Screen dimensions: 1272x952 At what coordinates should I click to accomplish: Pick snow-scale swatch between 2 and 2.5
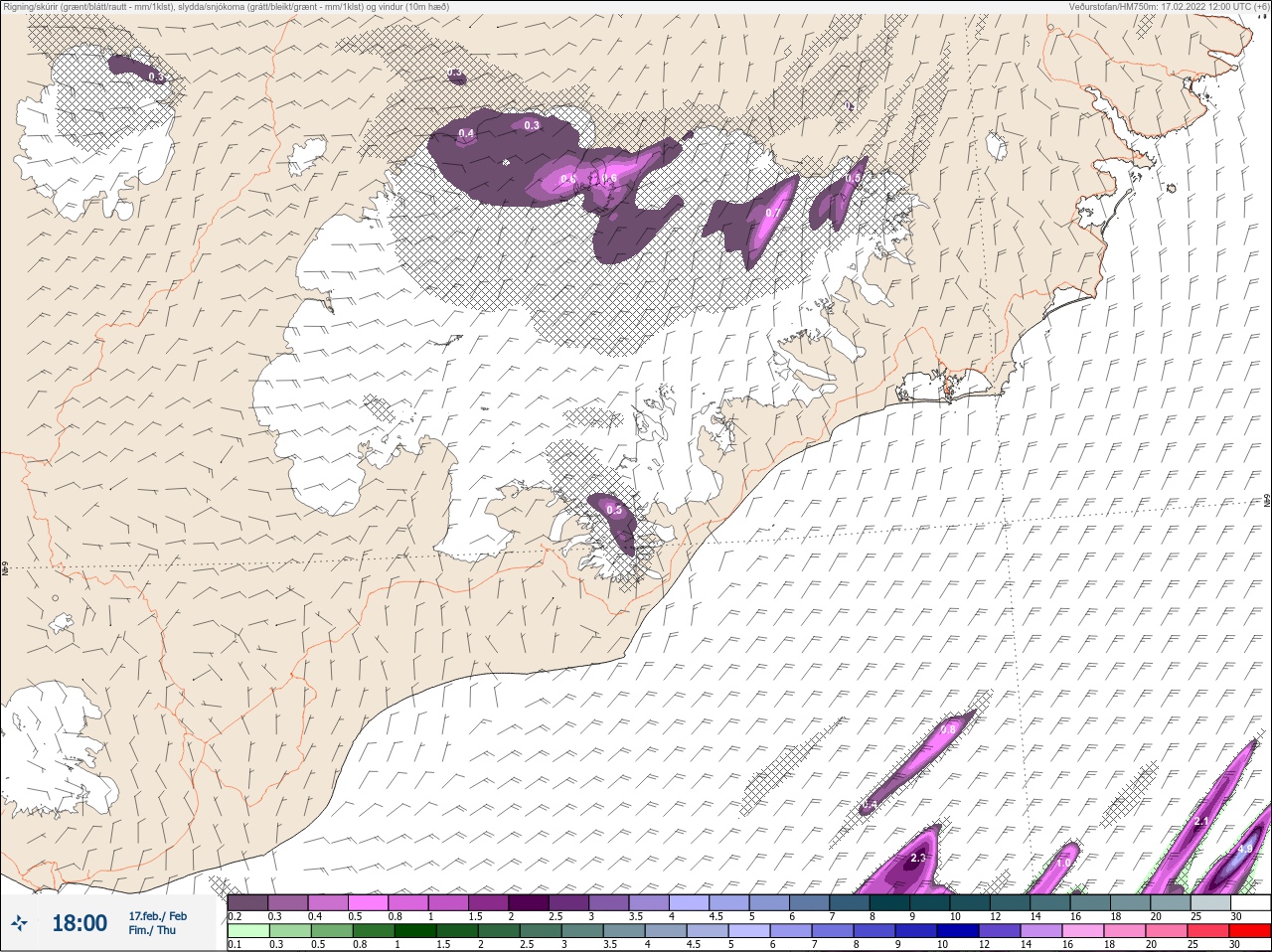(x=529, y=902)
